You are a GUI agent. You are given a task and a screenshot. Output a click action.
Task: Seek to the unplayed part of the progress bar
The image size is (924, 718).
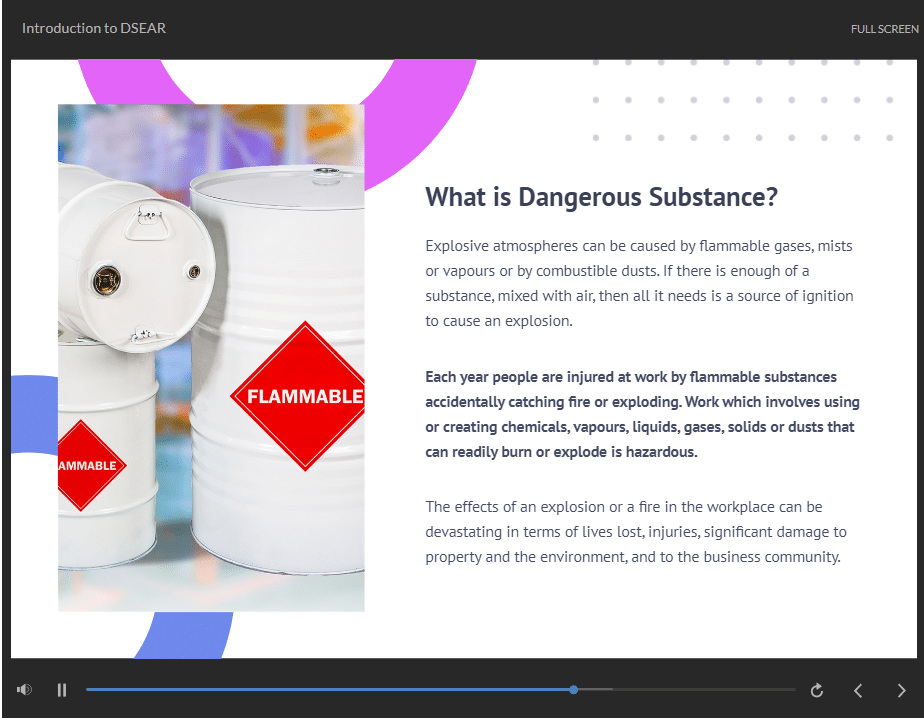[687, 689]
